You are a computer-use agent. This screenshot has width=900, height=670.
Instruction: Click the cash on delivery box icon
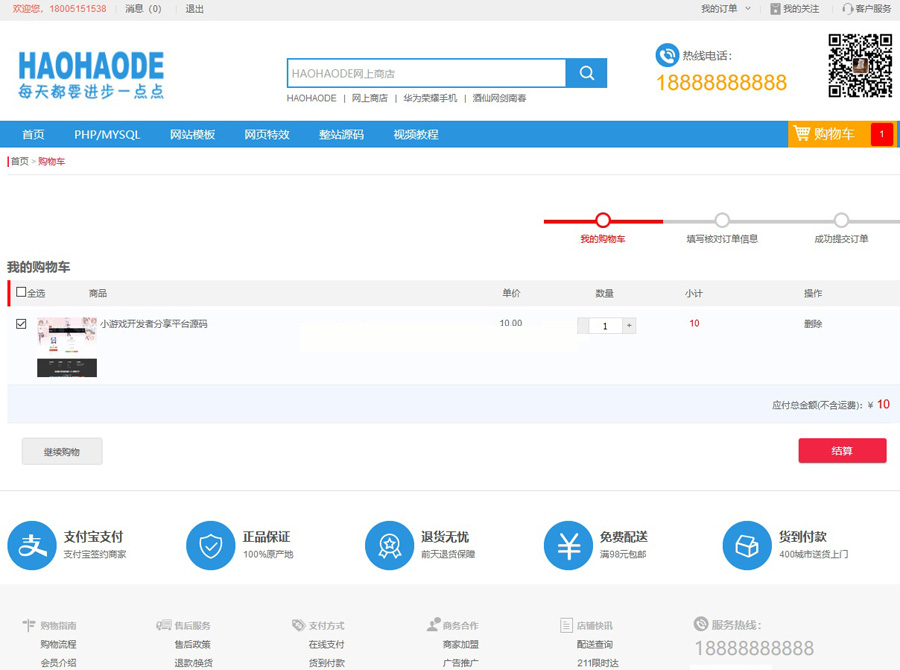[x=747, y=545]
